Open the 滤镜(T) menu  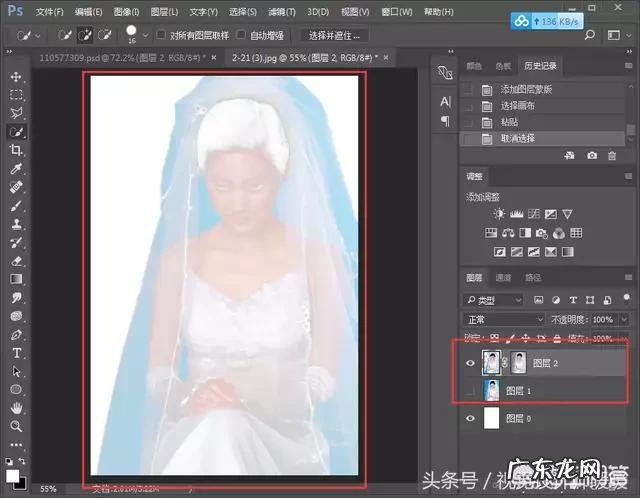click(282, 12)
